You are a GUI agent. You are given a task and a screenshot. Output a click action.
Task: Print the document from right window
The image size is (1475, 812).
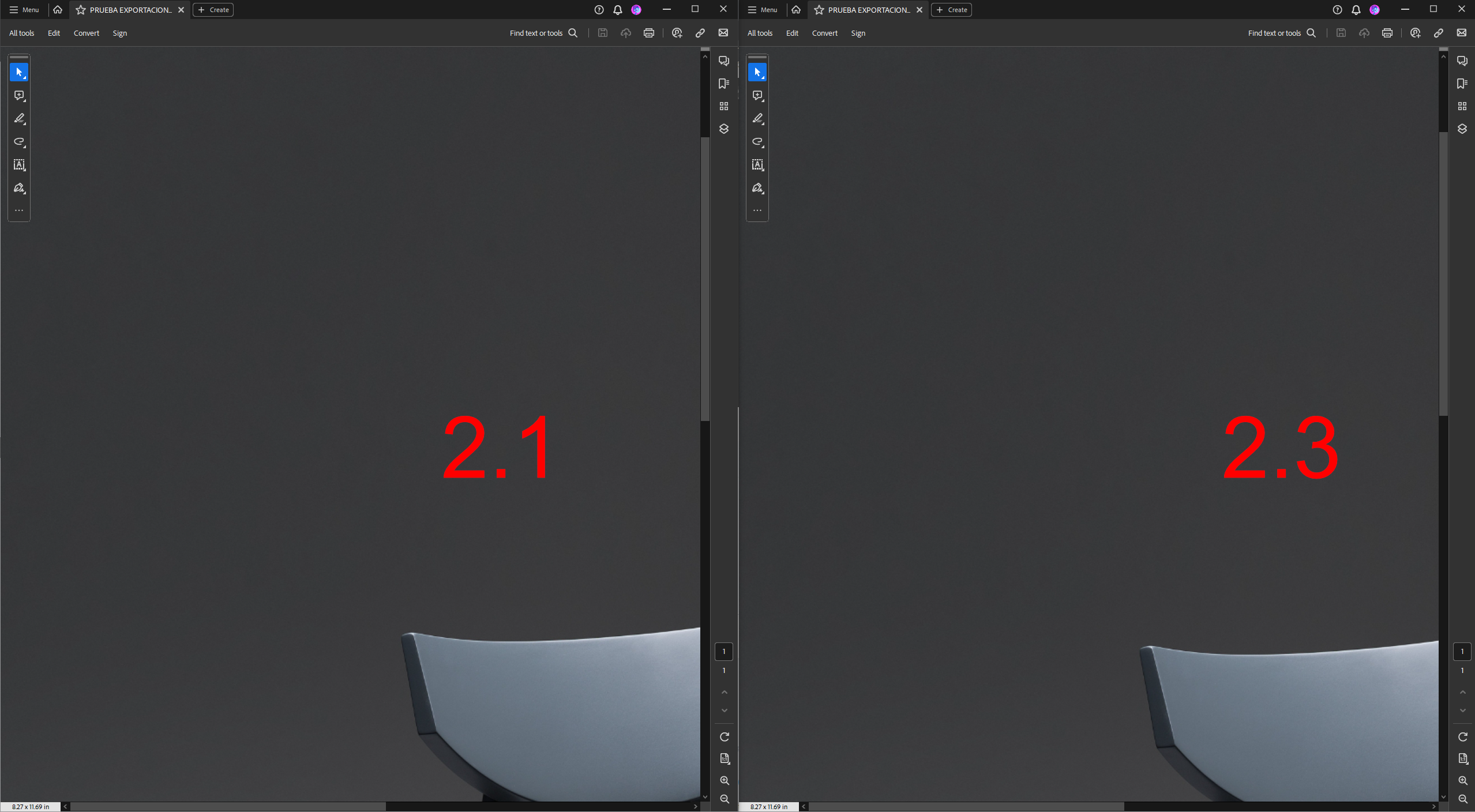pyautogui.click(x=1387, y=33)
